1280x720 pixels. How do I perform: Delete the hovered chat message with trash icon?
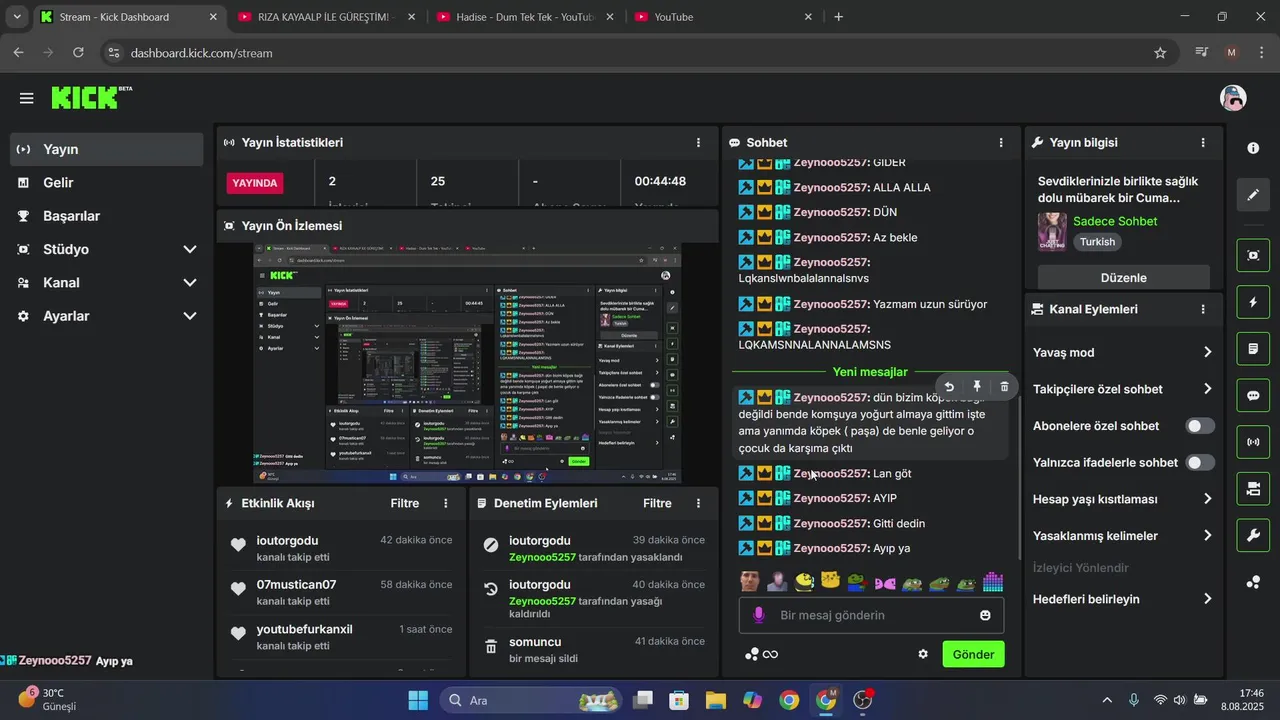tap(1004, 386)
